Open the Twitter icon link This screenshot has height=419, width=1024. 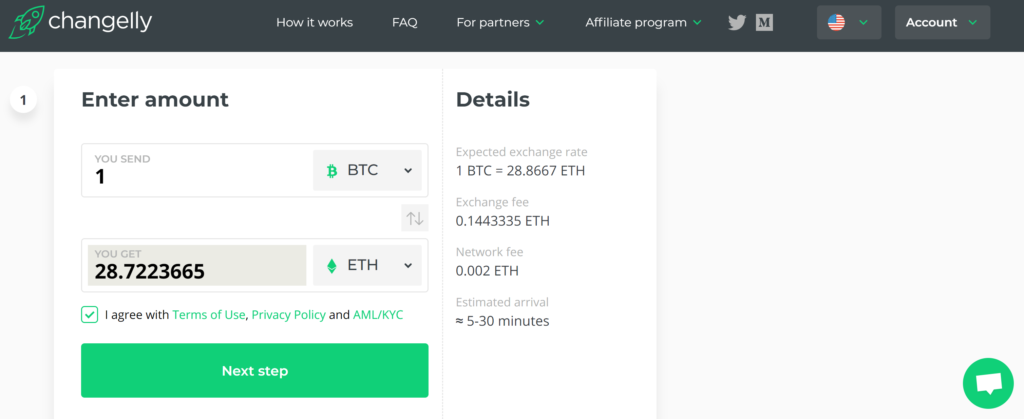coord(737,23)
